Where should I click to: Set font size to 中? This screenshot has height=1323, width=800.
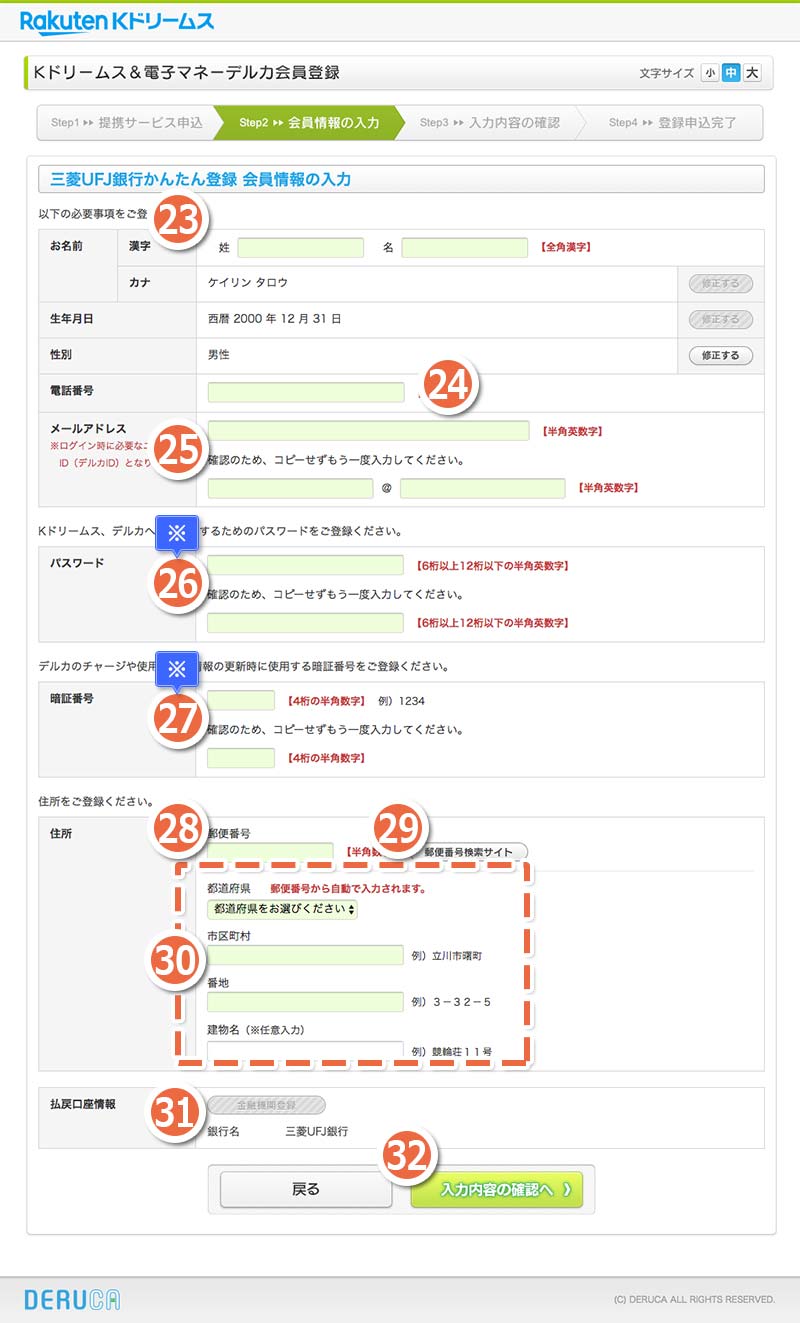pos(731,73)
